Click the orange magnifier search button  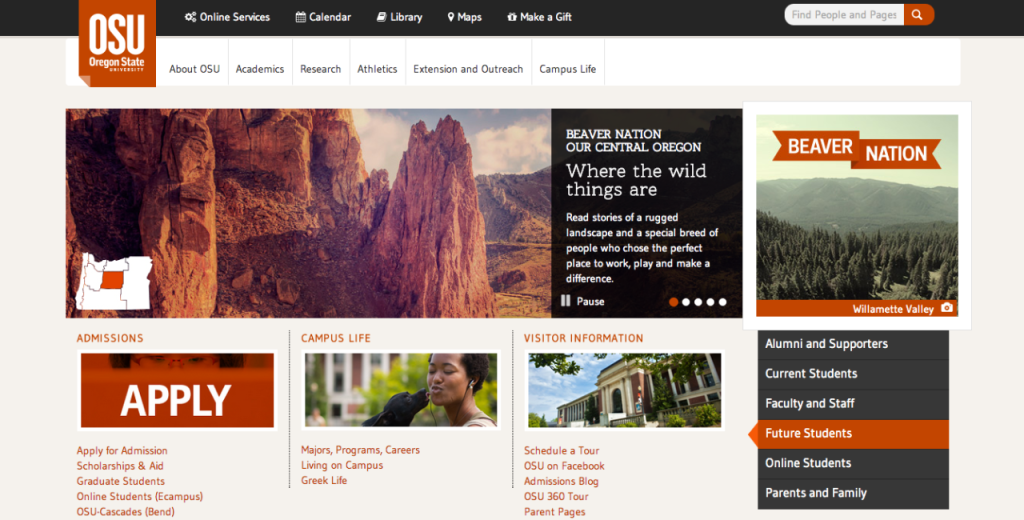click(x=918, y=14)
